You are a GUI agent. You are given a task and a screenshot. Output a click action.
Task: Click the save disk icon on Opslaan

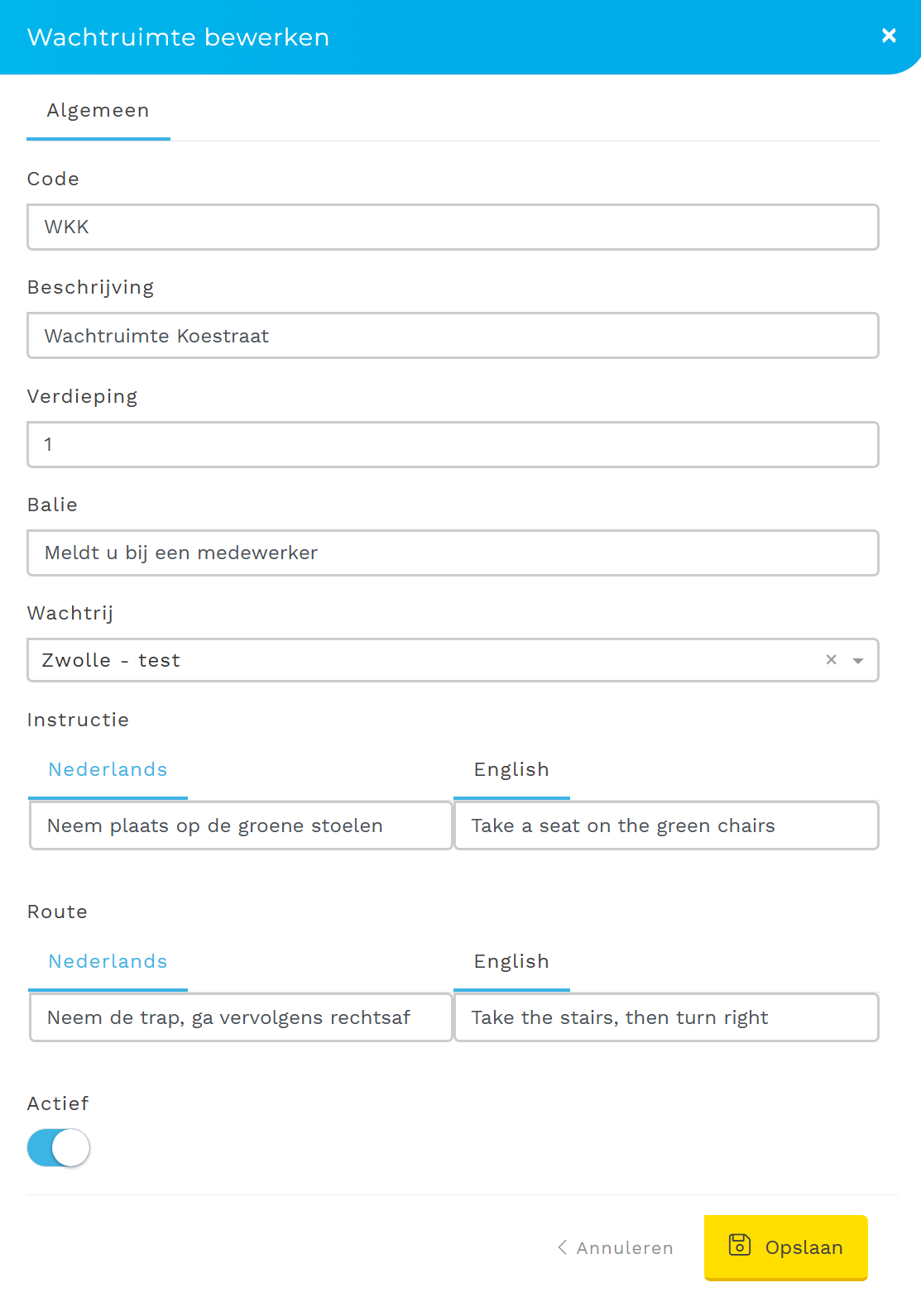pyautogui.click(x=739, y=1245)
